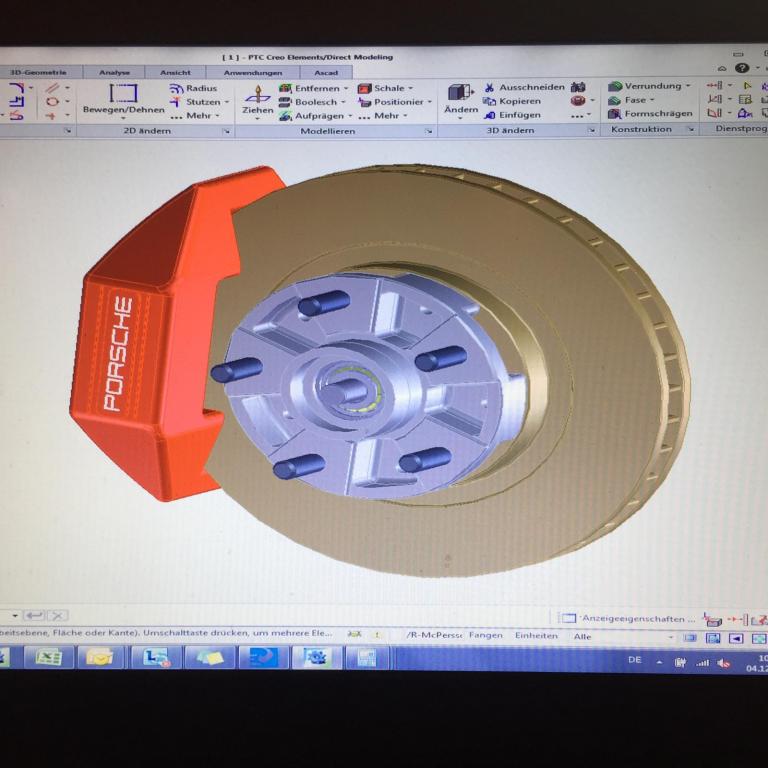
Task: Click the Fangen button in status bar
Action: pos(486,636)
